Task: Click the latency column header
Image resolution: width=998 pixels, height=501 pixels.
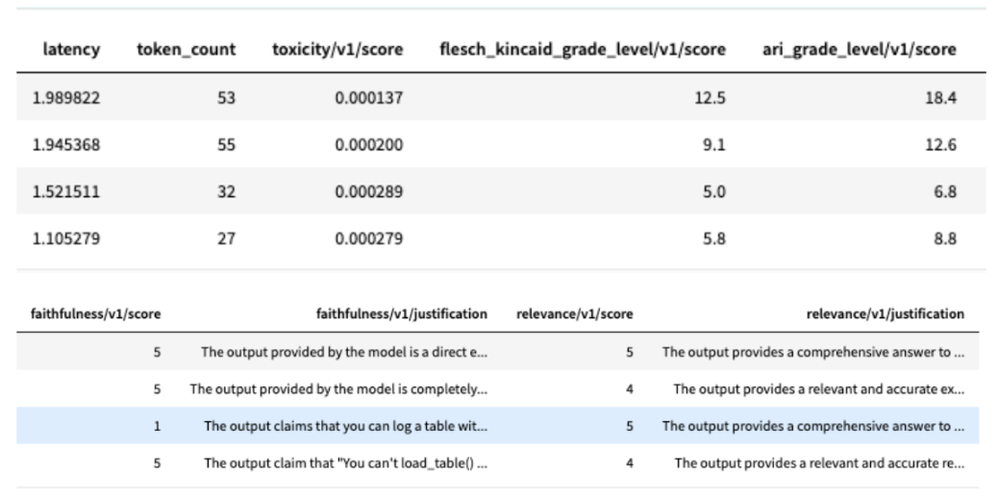Action: pos(71,49)
